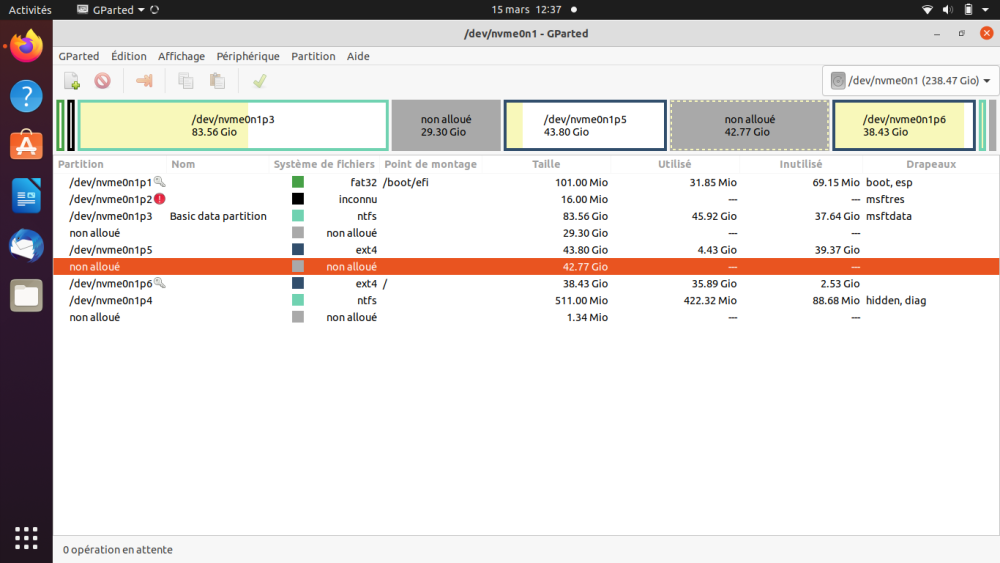The height and width of the screenshot is (563, 1000).
Task: Select the /dev/nvme0n1p3 row in partition list
Action: (110, 216)
